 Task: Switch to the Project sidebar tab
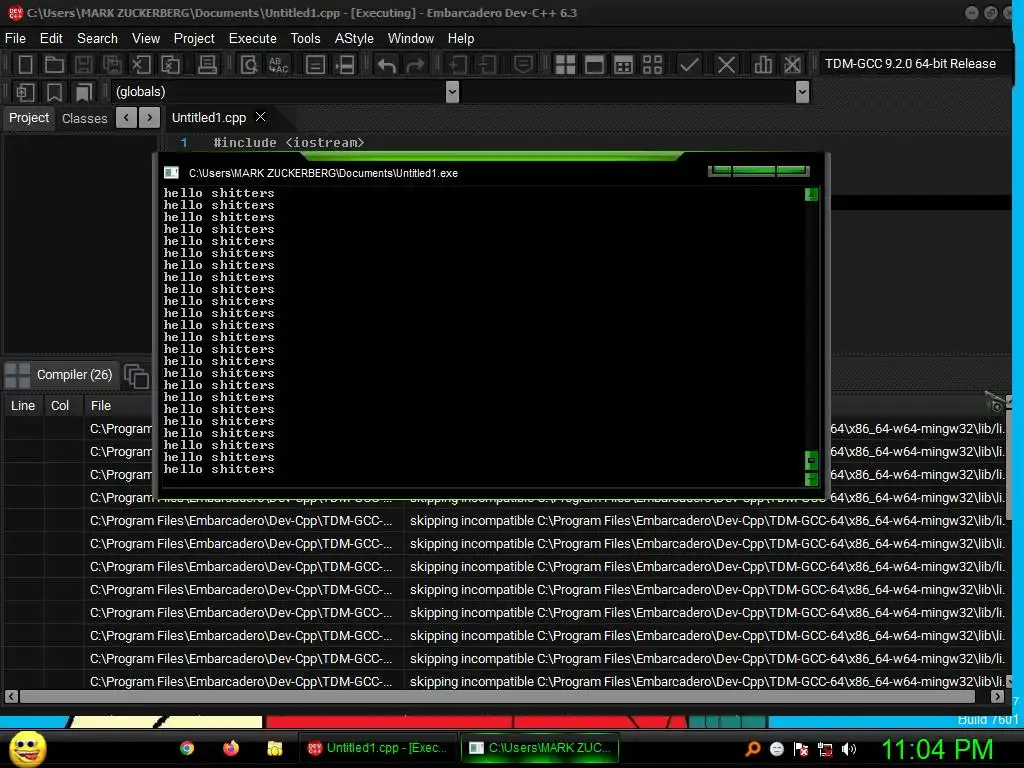29,118
